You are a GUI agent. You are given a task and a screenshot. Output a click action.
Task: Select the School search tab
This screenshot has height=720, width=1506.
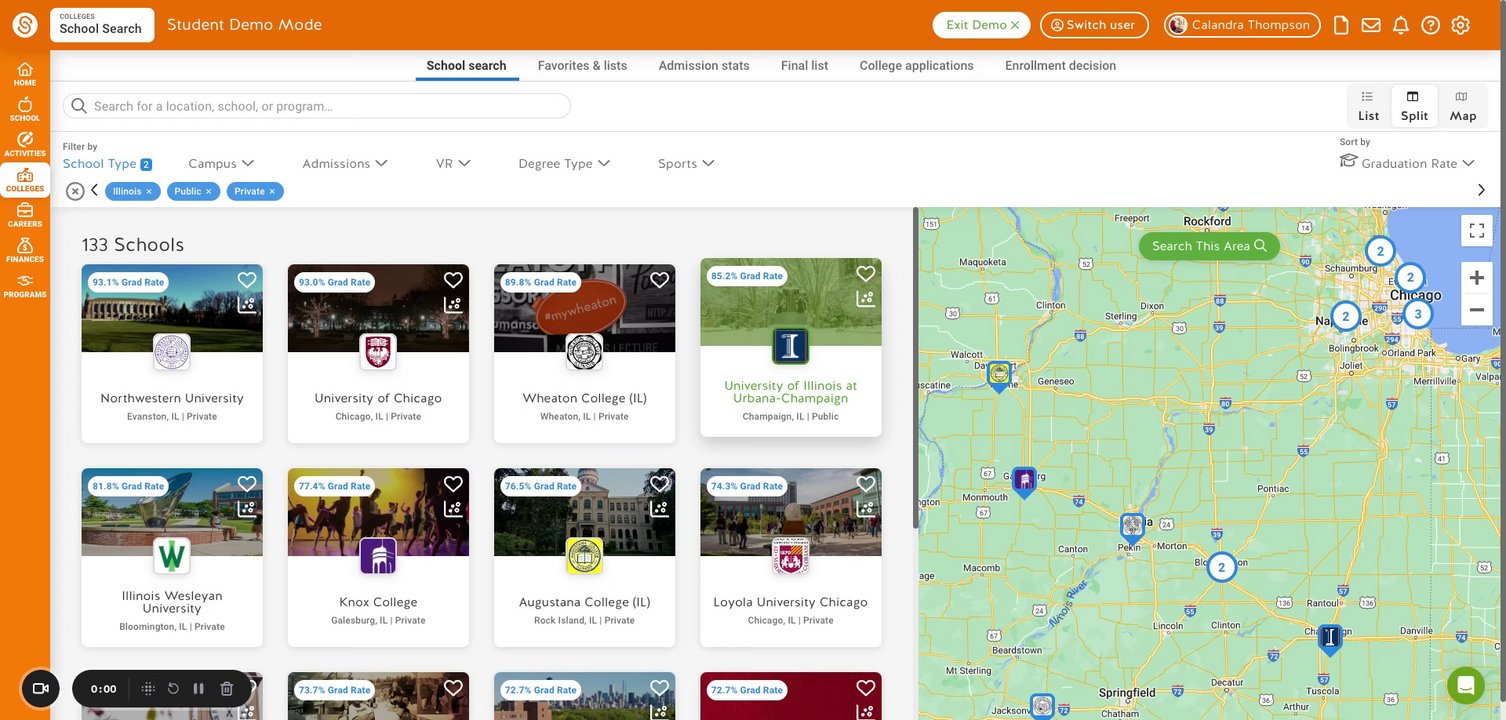pyautogui.click(x=466, y=66)
